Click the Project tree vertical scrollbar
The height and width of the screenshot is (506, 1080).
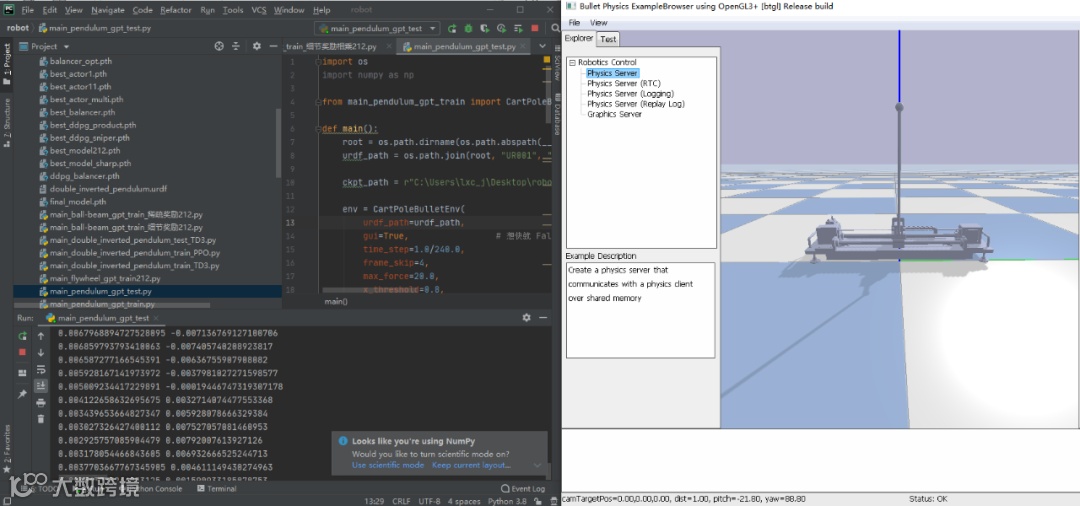click(x=278, y=143)
